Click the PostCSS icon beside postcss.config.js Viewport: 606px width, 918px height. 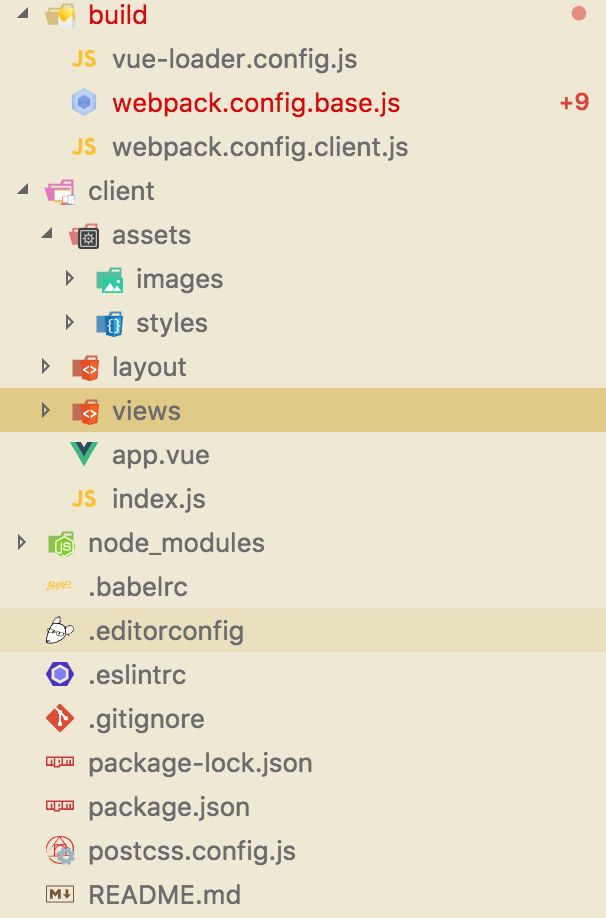[x=60, y=850]
